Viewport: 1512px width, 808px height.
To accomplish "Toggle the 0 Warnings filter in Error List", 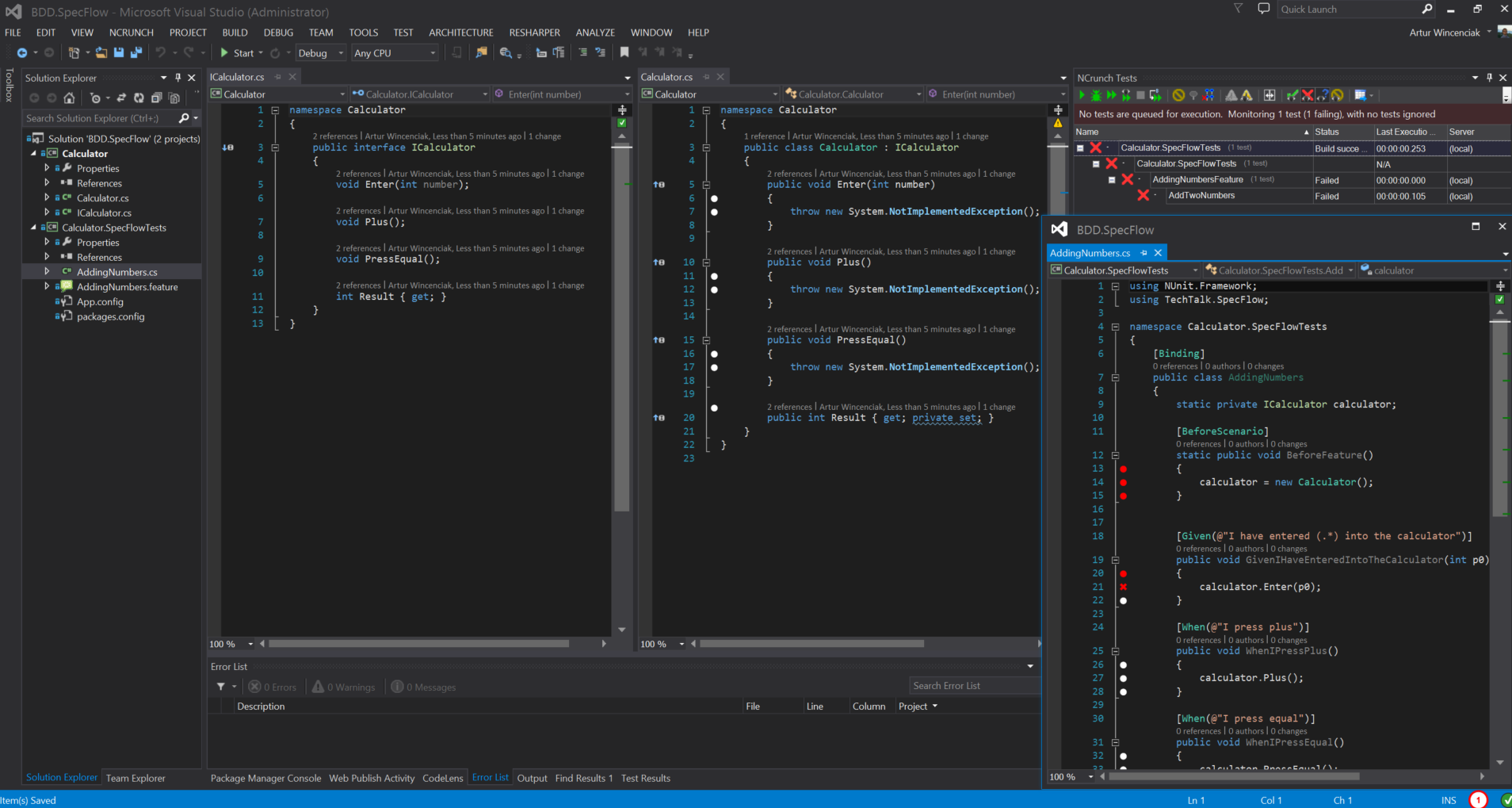I will (344, 687).
